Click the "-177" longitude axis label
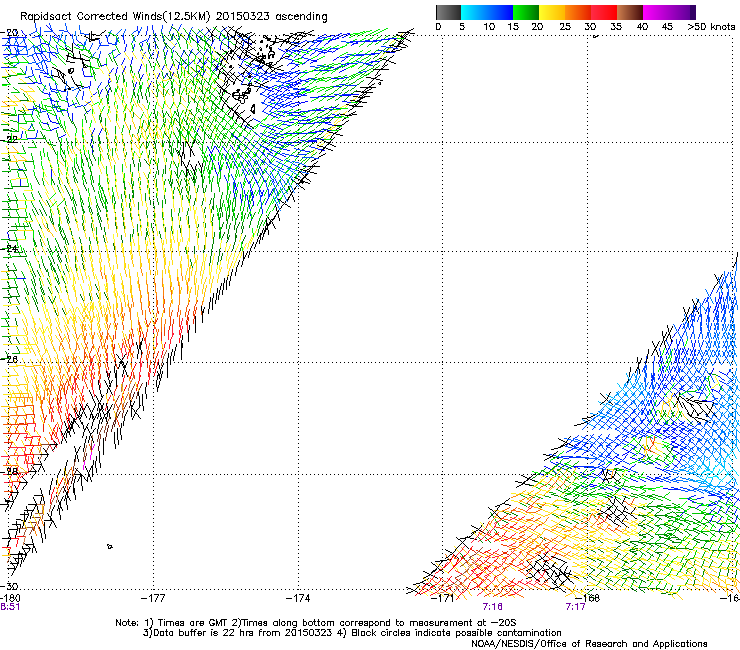The width and height of the screenshot is (740, 650). click(x=153, y=598)
